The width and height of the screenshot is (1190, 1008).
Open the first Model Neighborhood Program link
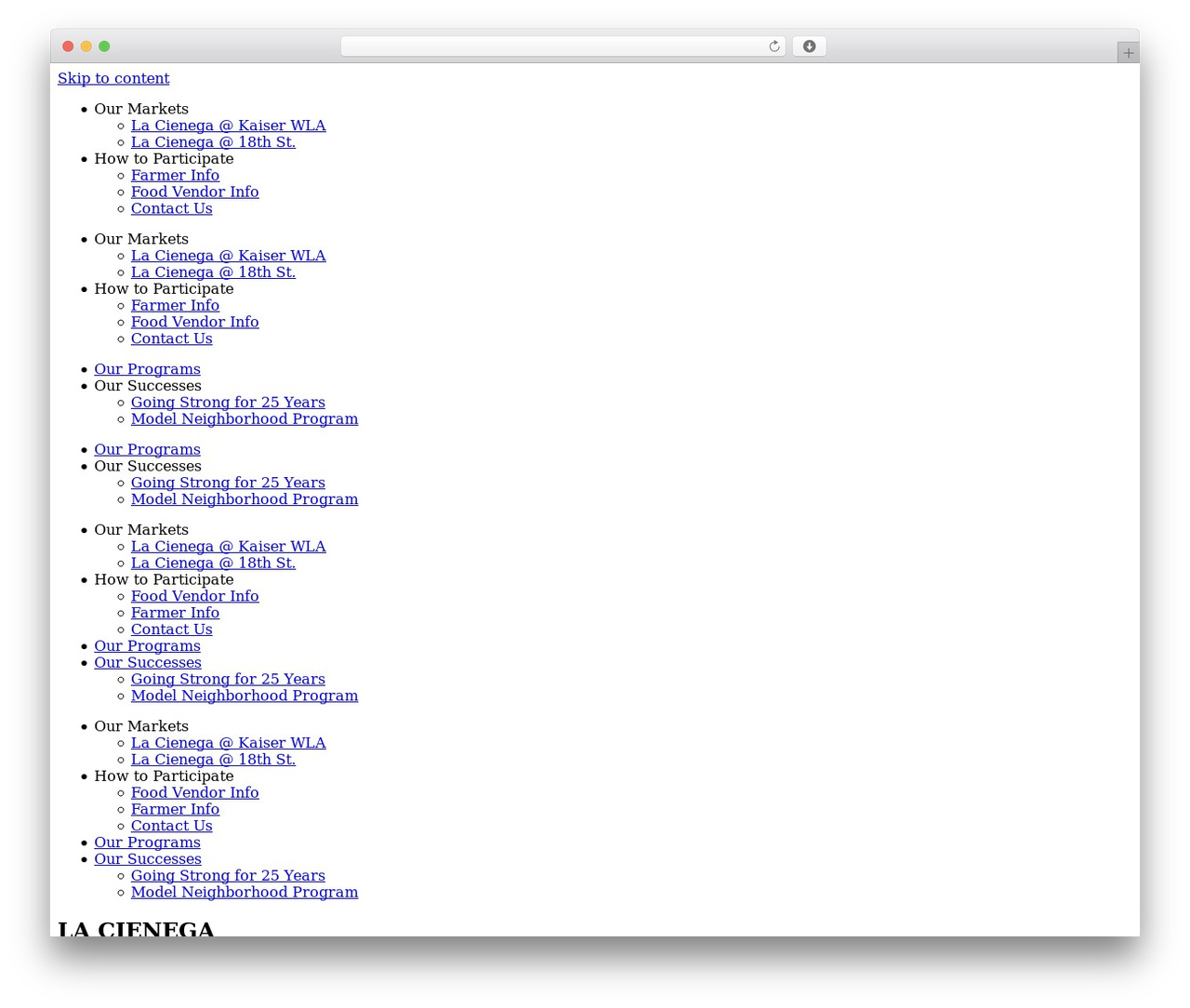(x=245, y=419)
